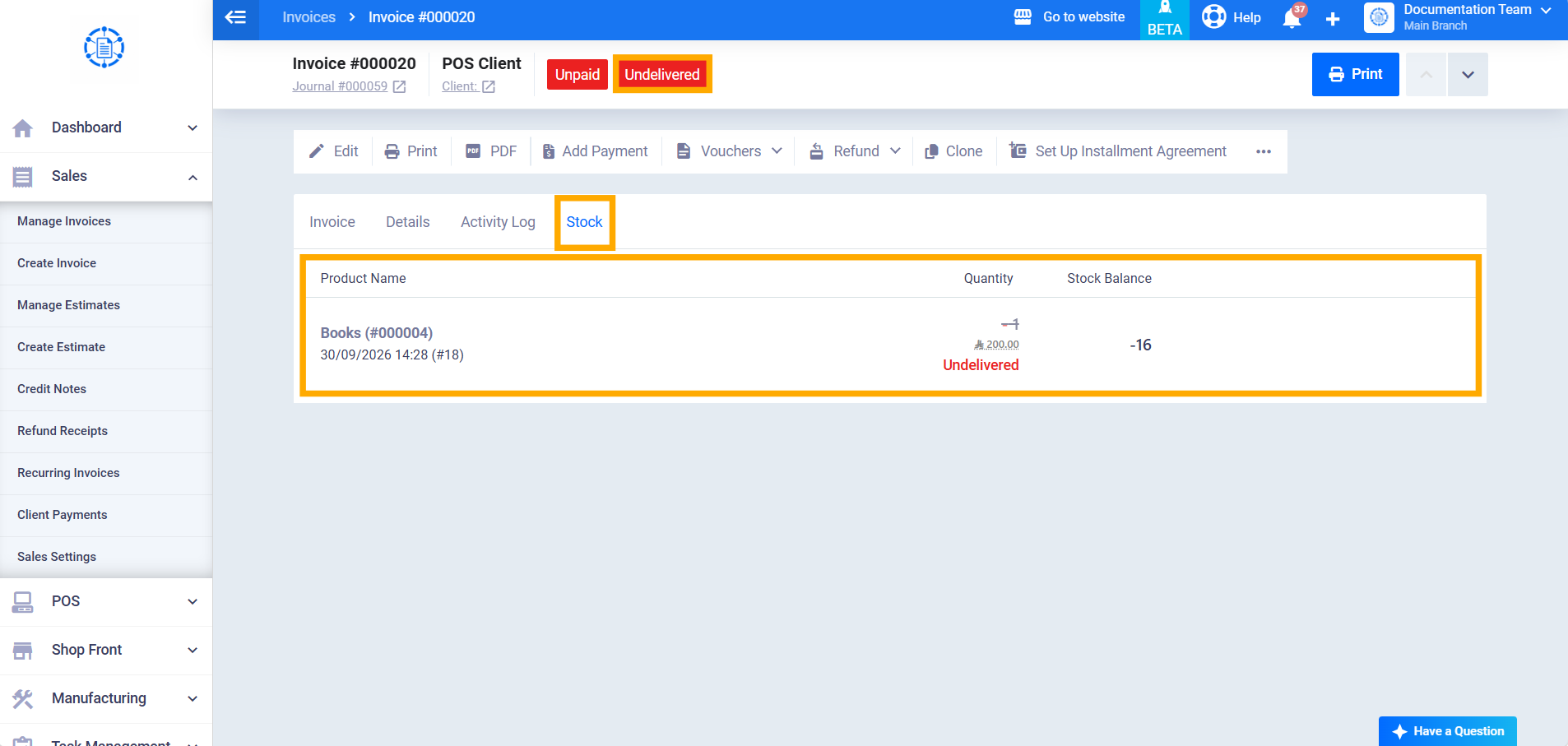The width and height of the screenshot is (1568, 746).
Task: Collapse the Sales sidebar section
Action: 106,176
